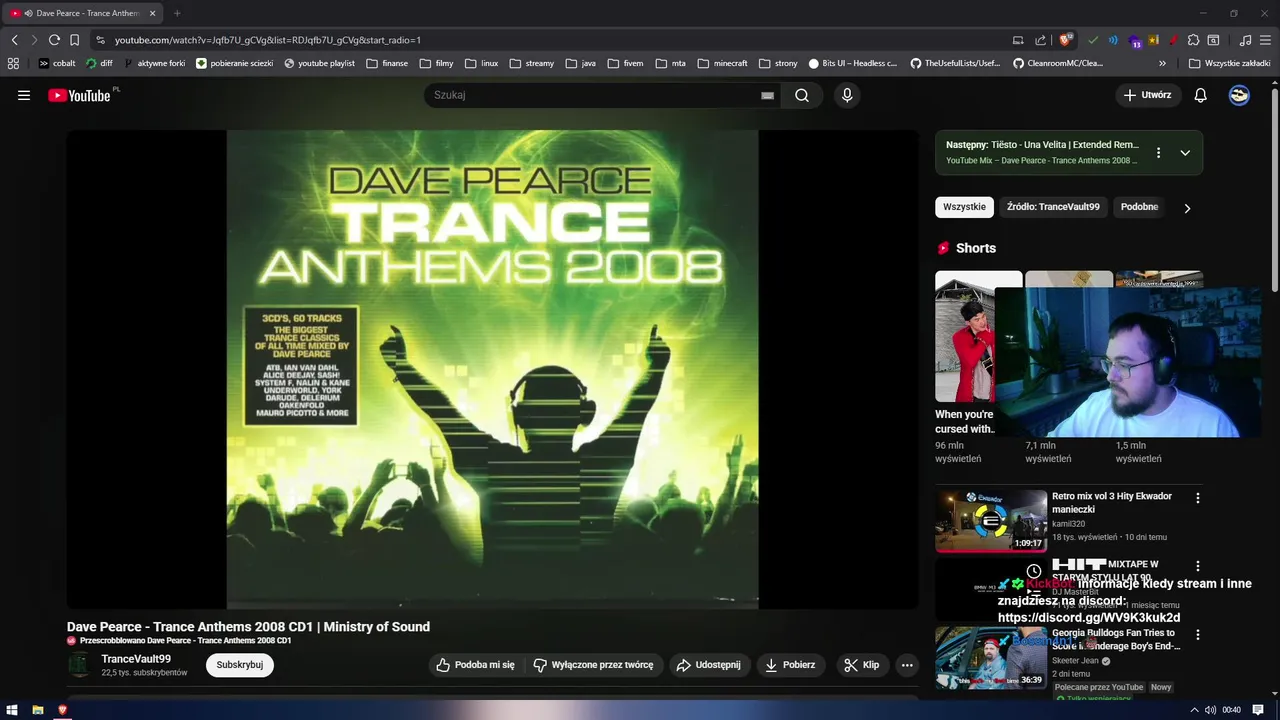
Task: Expand hidden bookmarks with double chevron
Action: (1162, 63)
